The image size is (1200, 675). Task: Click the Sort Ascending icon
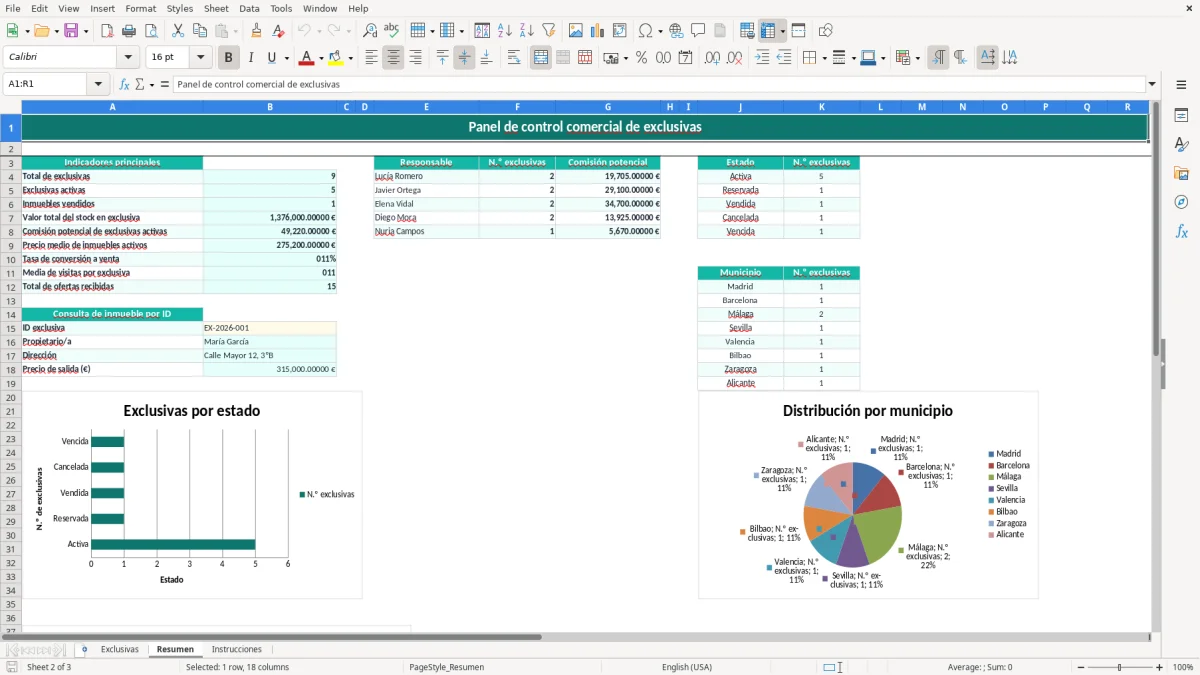pos(504,31)
